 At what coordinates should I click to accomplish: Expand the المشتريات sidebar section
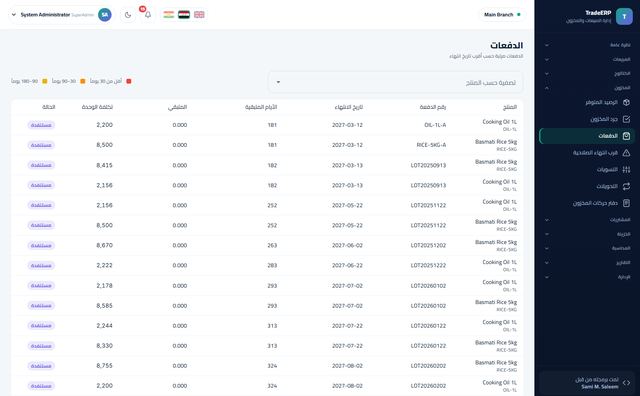pyautogui.click(x=588, y=220)
